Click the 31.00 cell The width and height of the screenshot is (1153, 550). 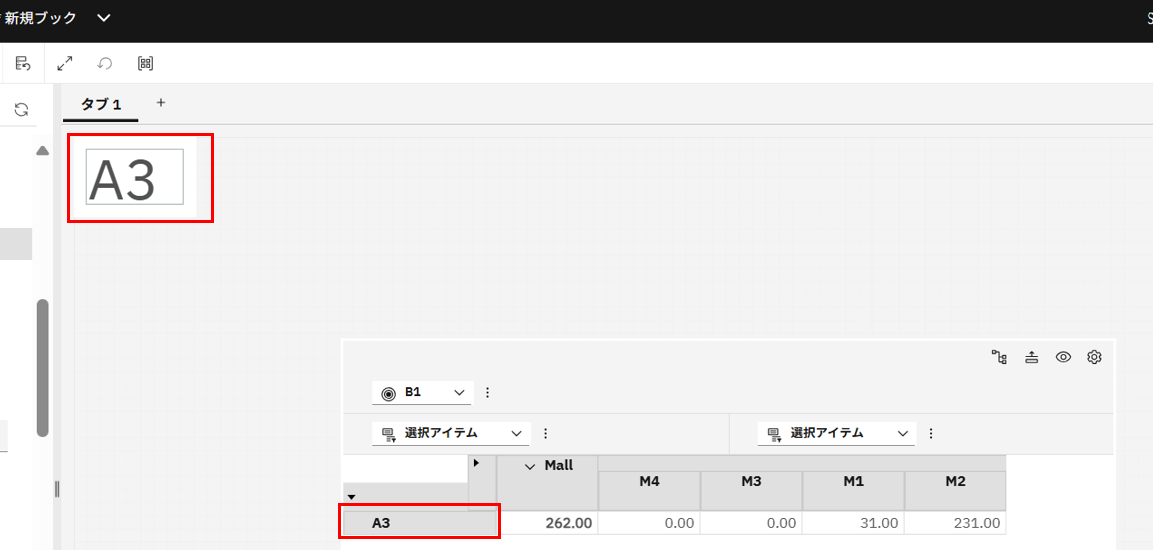click(853, 524)
